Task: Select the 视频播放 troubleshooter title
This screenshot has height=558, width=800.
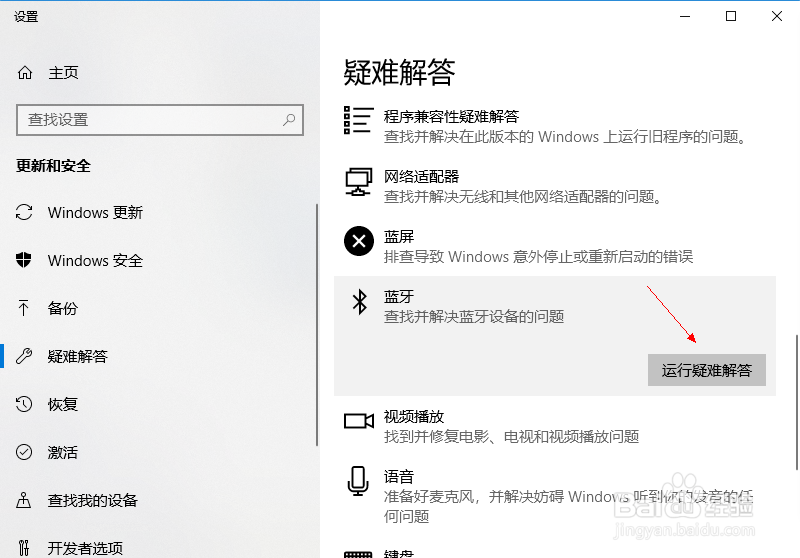Action: click(x=414, y=417)
